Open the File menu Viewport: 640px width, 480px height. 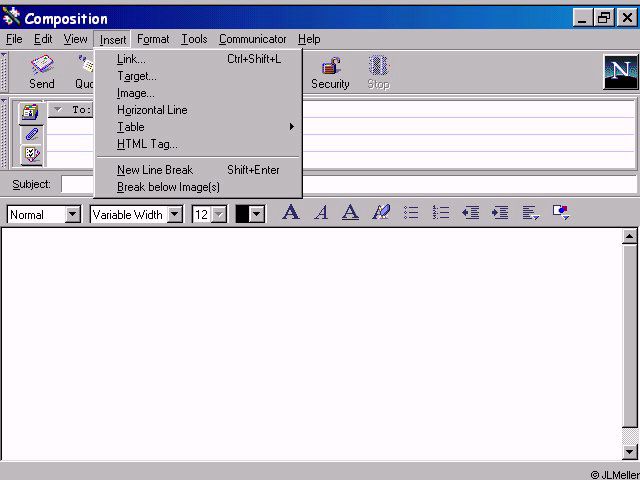(14, 39)
